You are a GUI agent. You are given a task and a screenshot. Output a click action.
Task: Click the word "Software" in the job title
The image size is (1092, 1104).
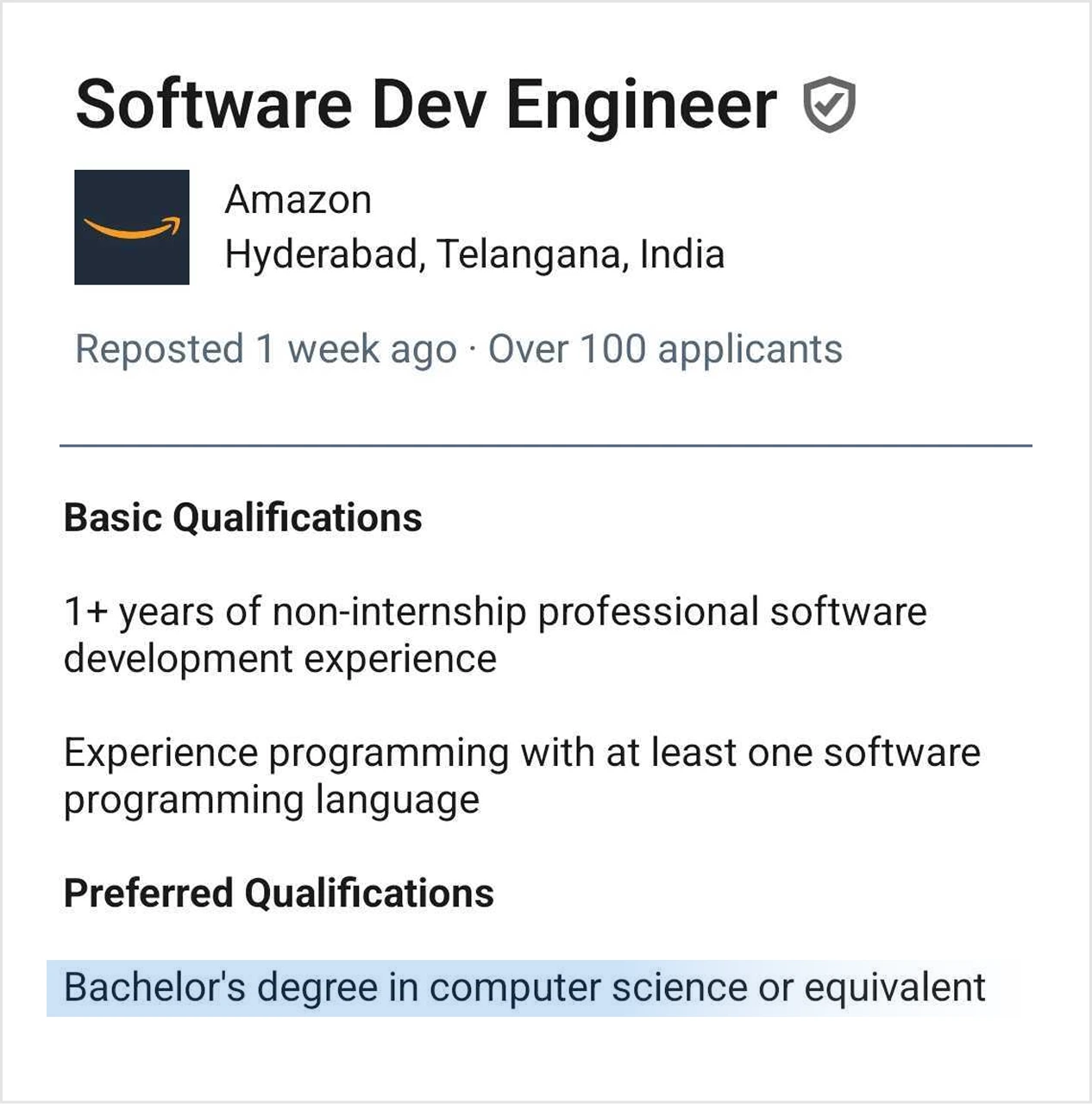[214, 105]
